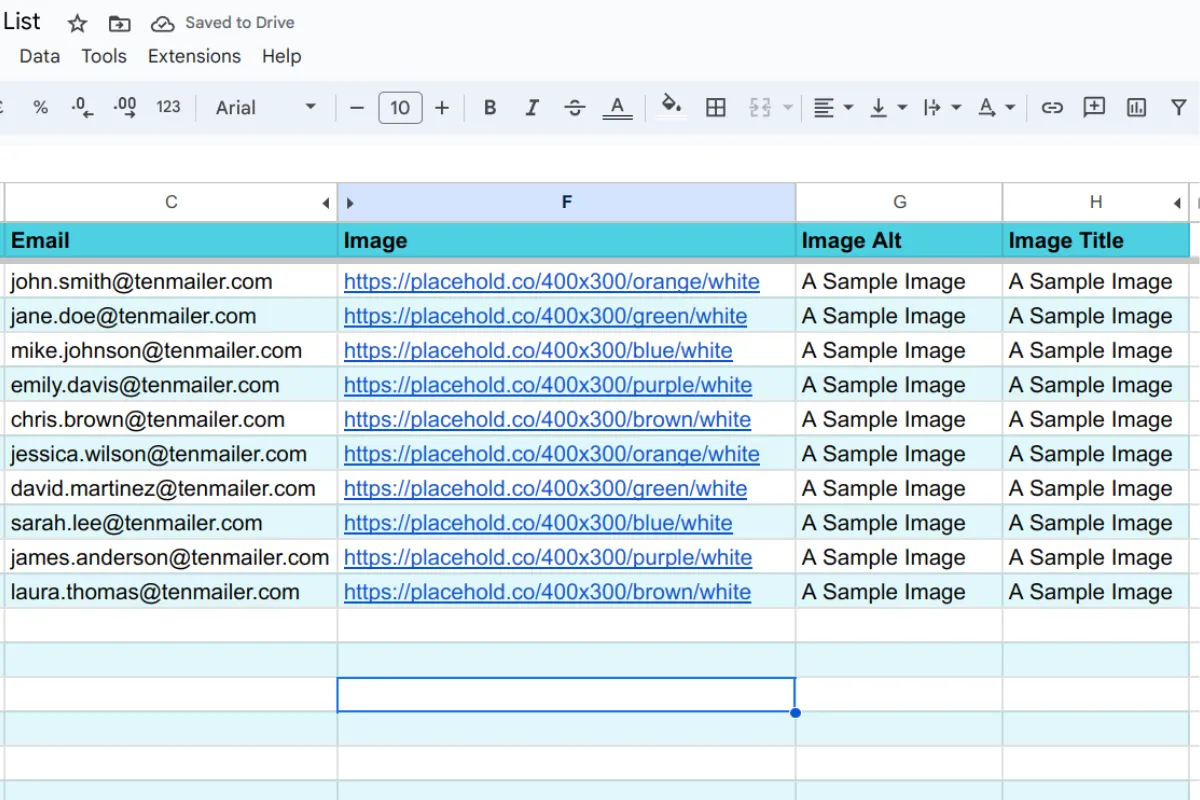Insert a comment
Screen dimensions: 1200x800
tap(1094, 107)
